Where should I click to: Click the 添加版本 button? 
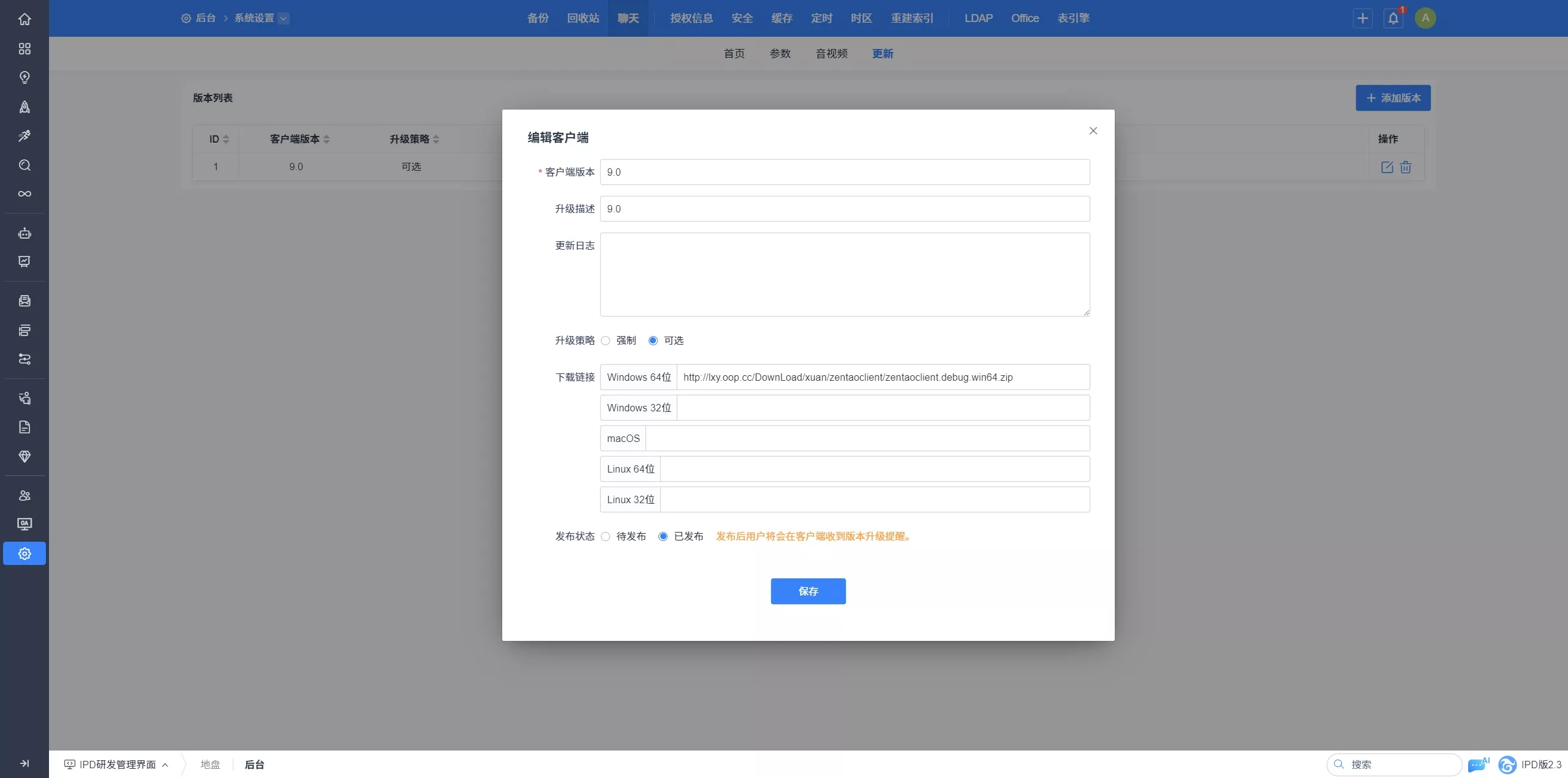(1393, 98)
